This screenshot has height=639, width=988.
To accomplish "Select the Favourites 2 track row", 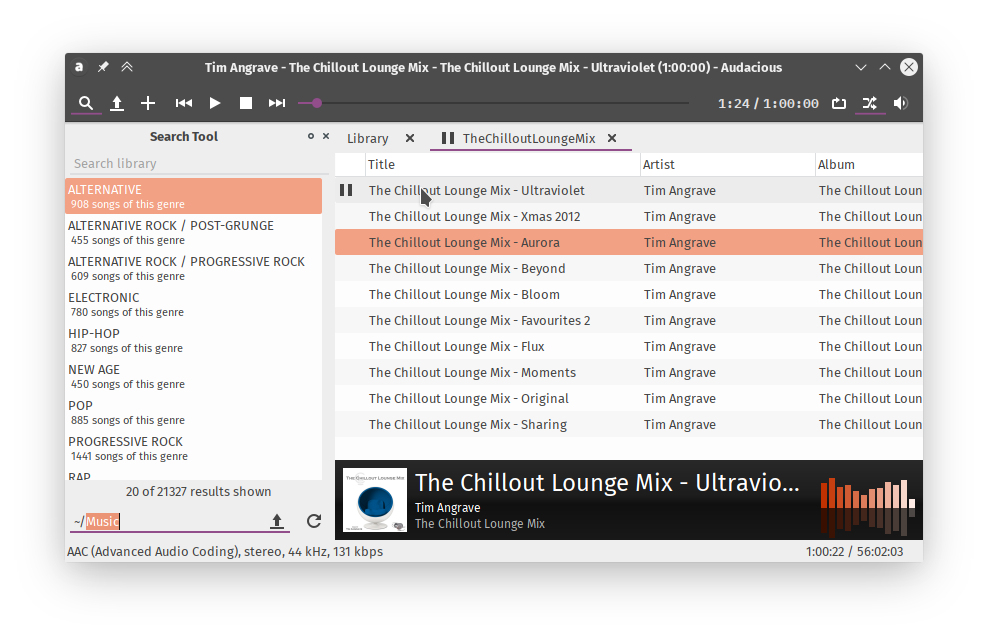I will [x=629, y=321].
